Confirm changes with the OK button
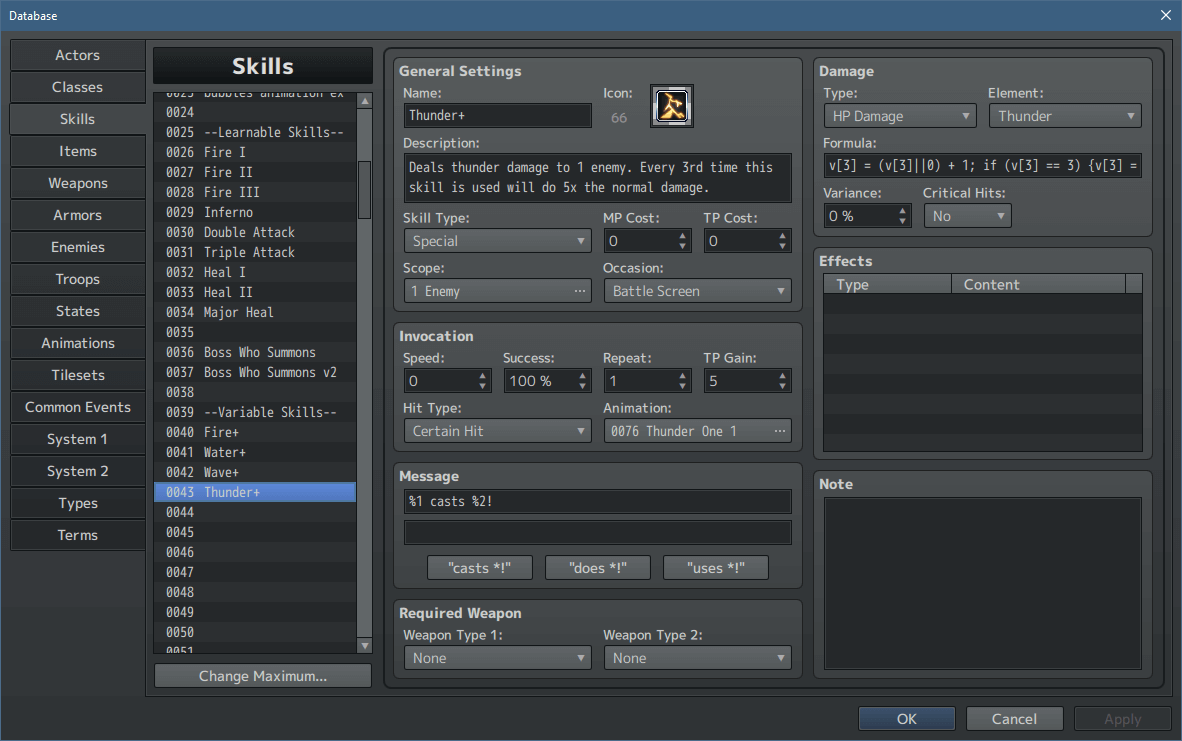The width and height of the screenshot is (1182, 741). click(906, 718)
